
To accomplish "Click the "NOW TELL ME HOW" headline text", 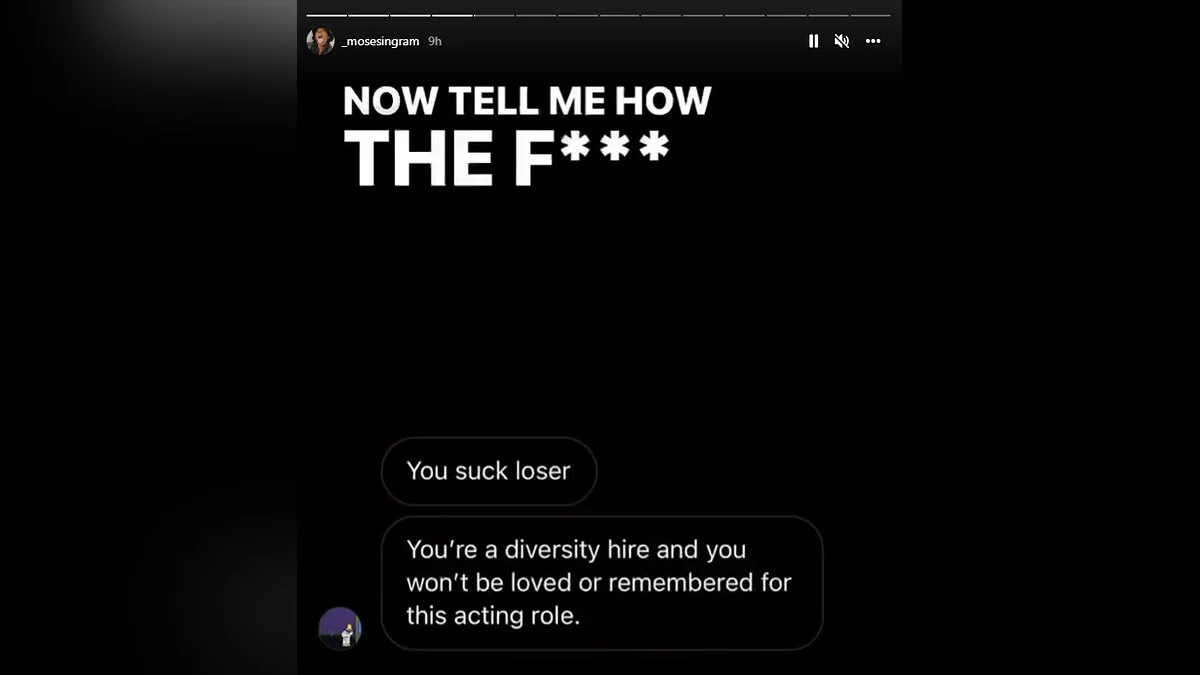I will coord(527,101).
